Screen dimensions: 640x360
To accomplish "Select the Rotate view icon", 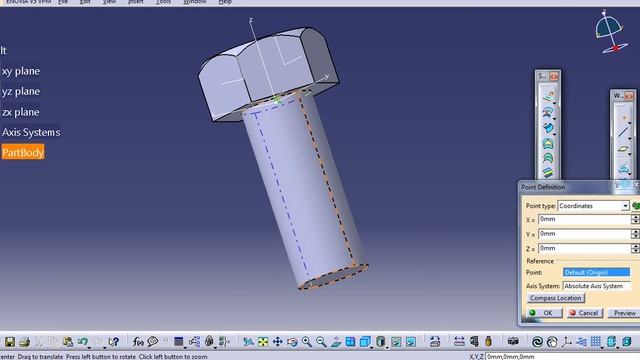I will point(292,342).
